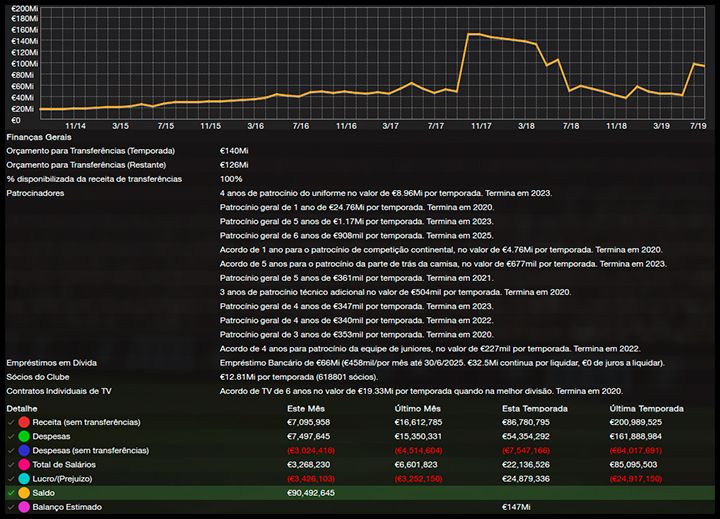Click the Patrocinadores label
This screenshot has height=519, width=720.
(35, 192)
